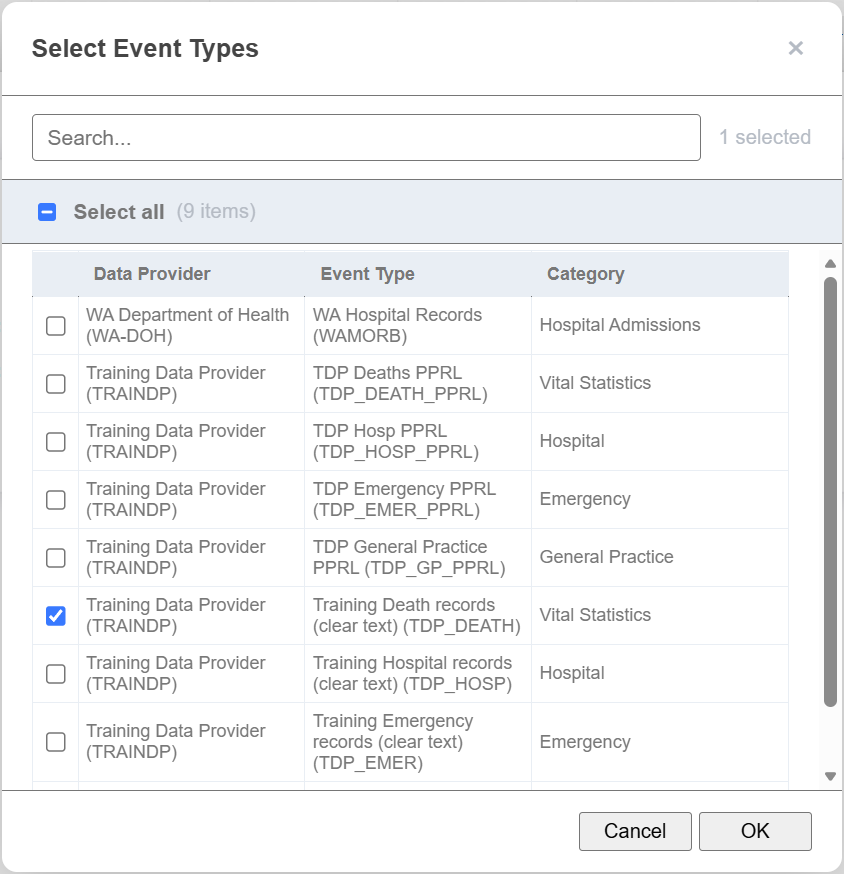Click the 1 selected counter text

pos(765,137)
